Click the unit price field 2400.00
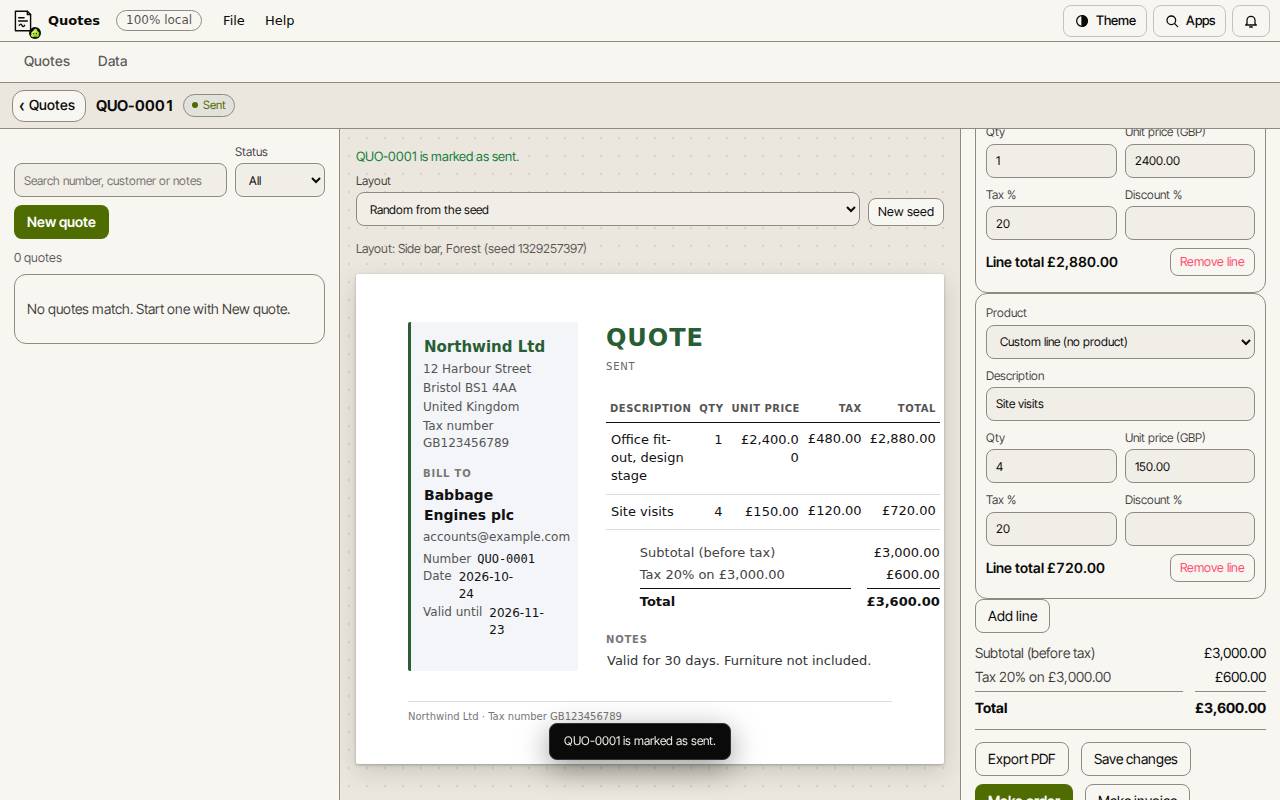This screenshot has height=800, width=1280. coord(1190,160)
